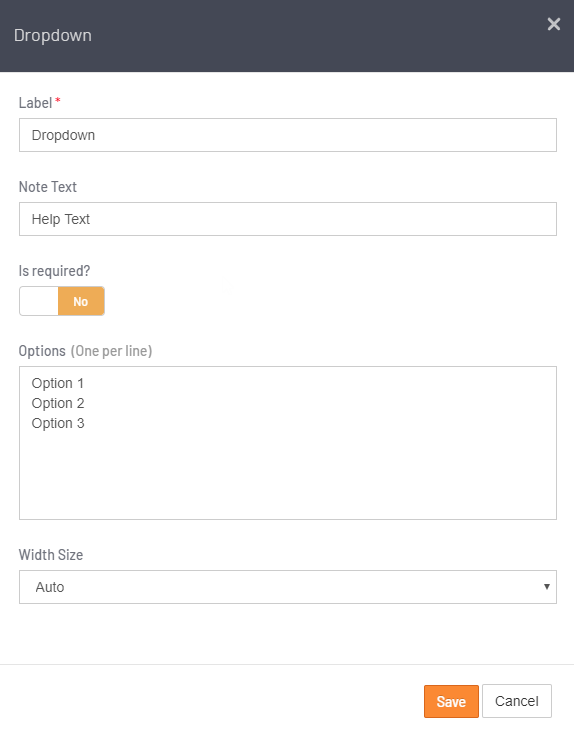This screenshot has height=734, width=574.
Task: Cancel editing the dropdown field
Action: tap(516, 701)
